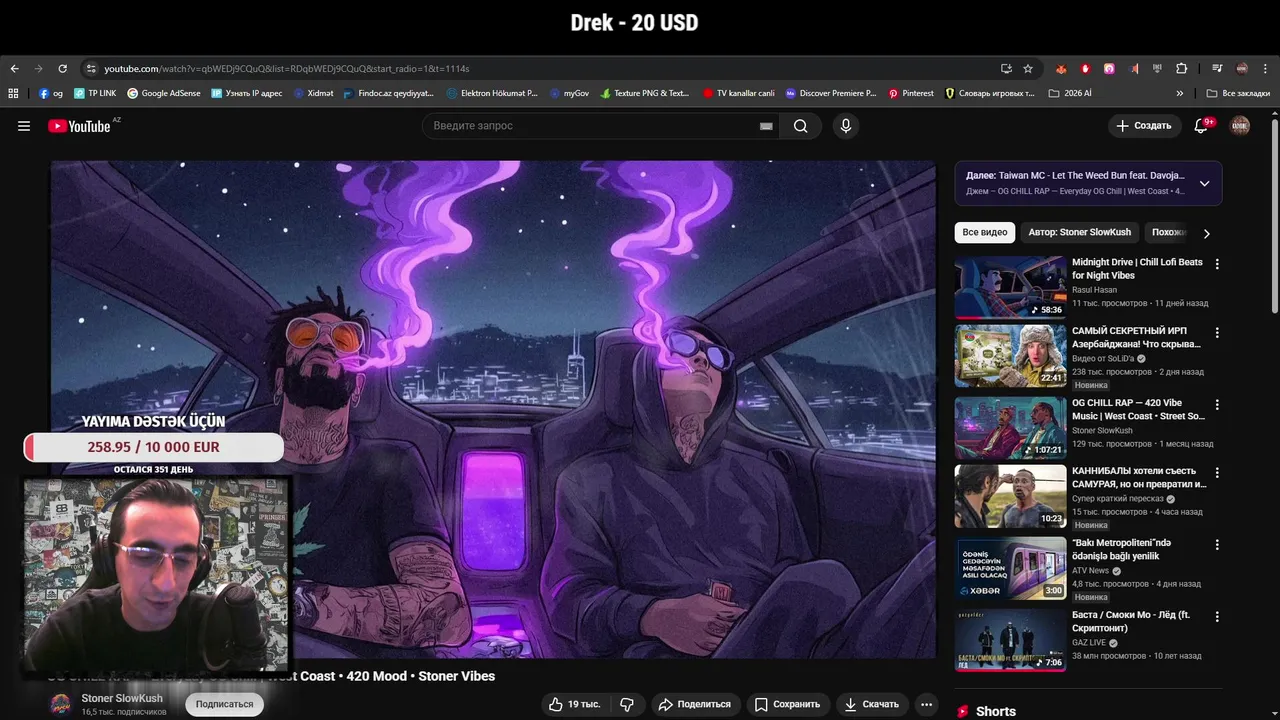Open options for САМЫЙ СЕКРЕТНЫЙ ИРП video
This screenshot has height=720, width=1280.
[1217, 332]
